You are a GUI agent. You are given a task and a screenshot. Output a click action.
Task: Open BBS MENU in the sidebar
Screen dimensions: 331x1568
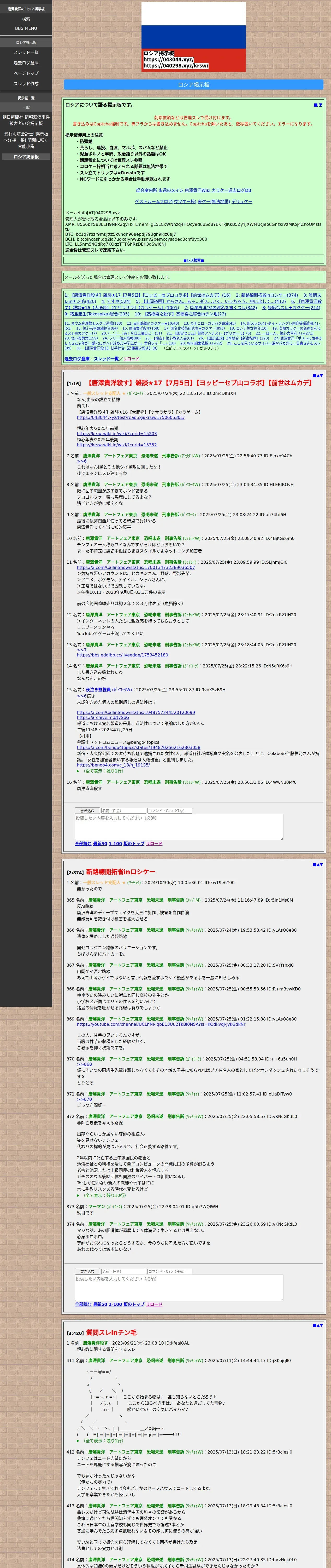pyautogui.click(x=26, y=28)
